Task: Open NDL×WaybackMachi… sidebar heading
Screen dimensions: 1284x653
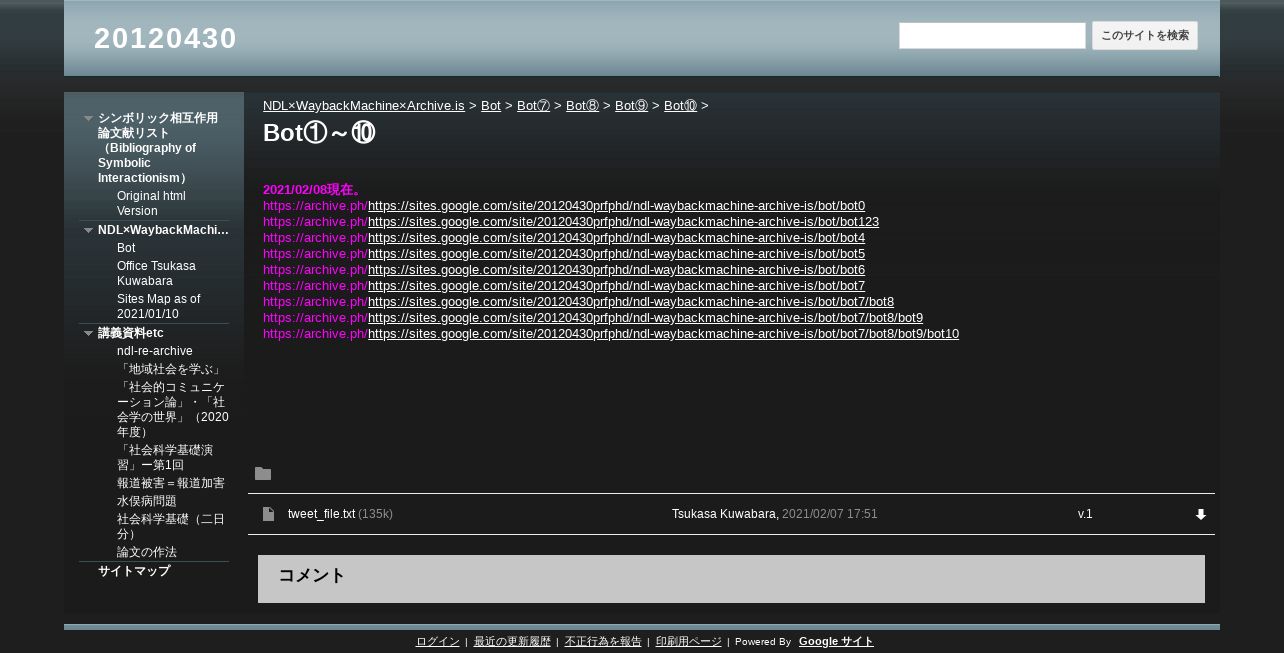Action: pyautogui.click(x=163, y=230)
